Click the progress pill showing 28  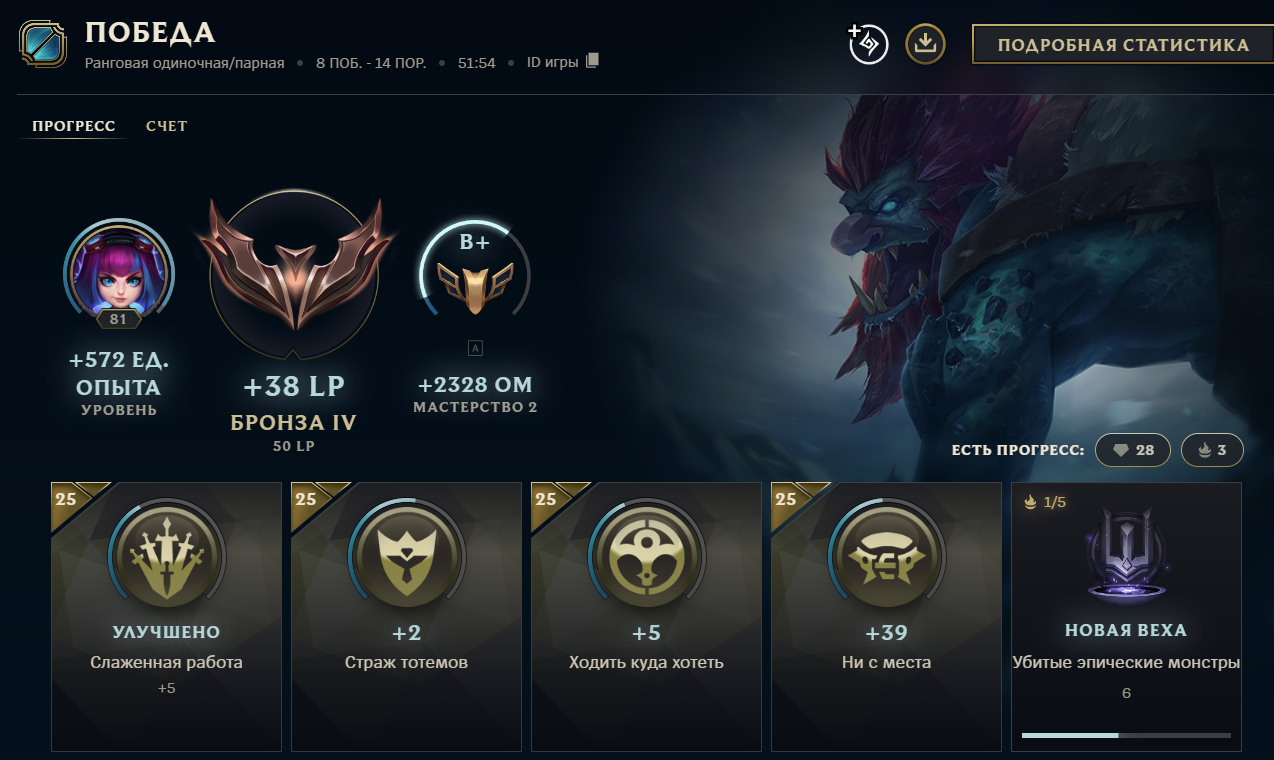coord(1133,450)
